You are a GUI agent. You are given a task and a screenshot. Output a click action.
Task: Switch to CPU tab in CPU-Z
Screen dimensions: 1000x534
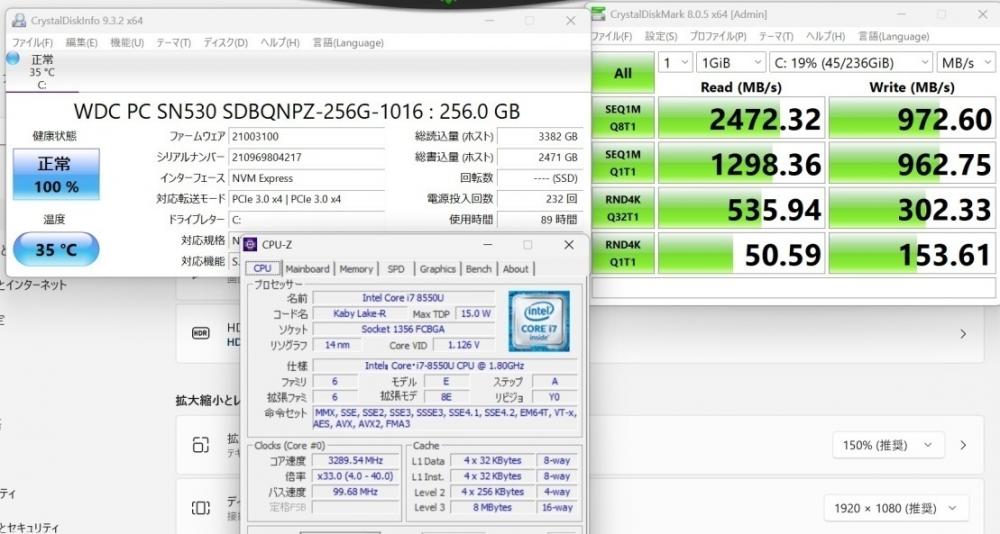coord(263,269)
